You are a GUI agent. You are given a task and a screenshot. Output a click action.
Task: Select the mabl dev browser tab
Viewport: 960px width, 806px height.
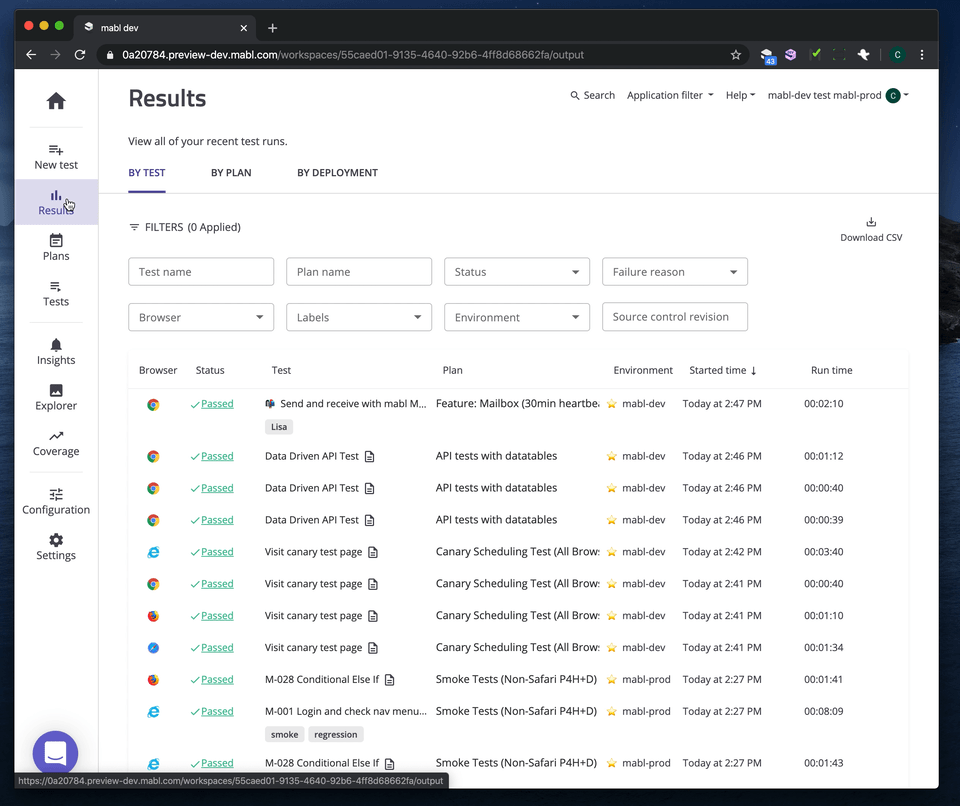tap(165, 28)
